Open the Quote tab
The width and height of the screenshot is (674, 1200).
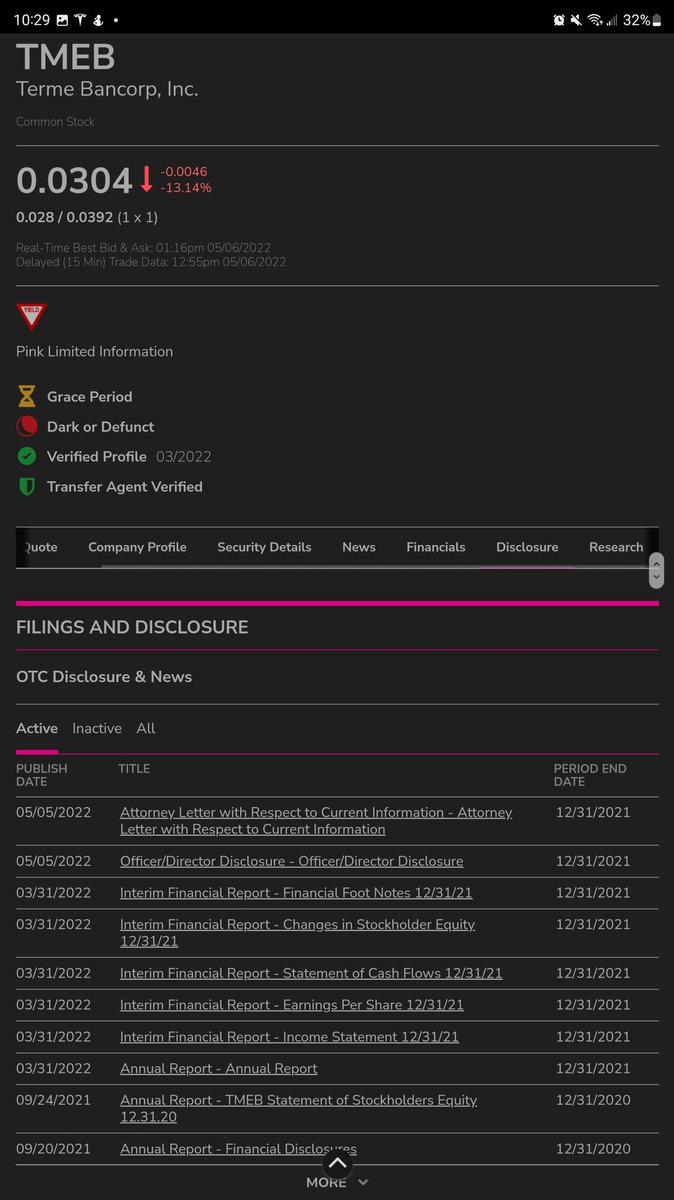(x=40, y=547)
